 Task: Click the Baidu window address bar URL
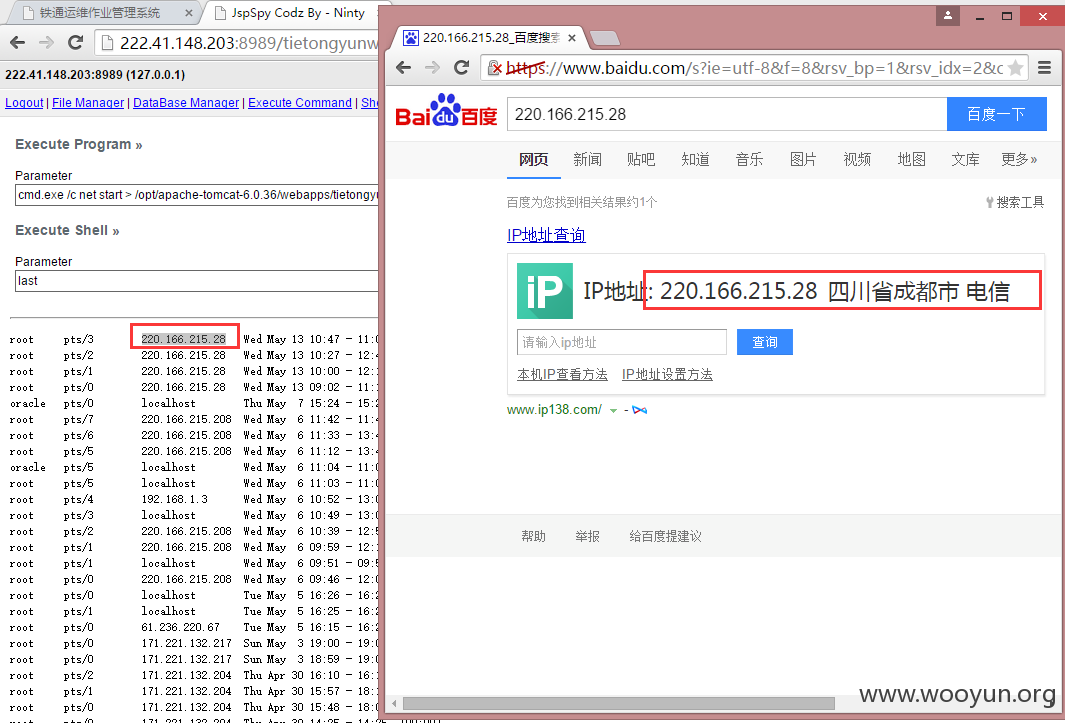coord(754,68)
